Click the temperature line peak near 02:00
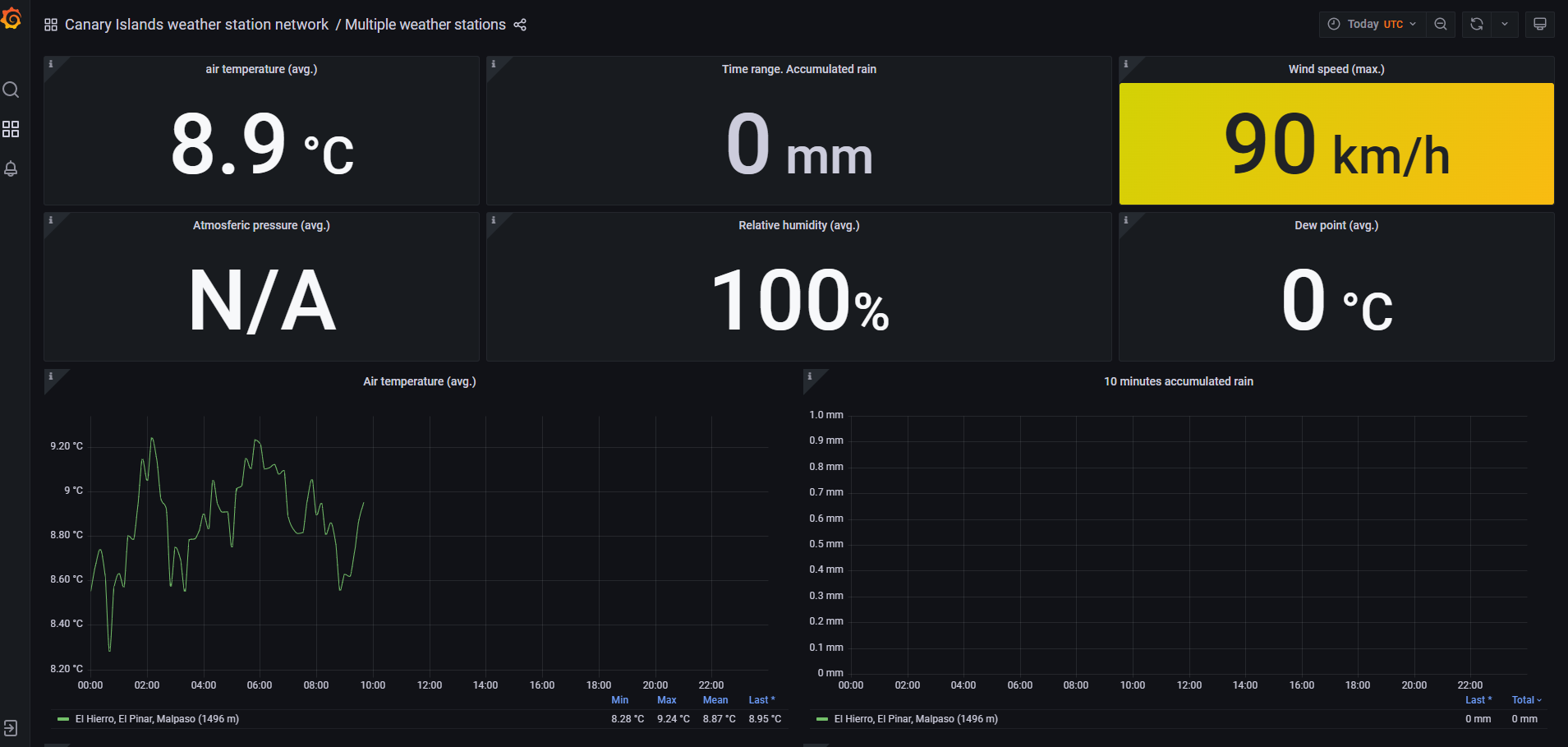Screen dimensions: 1568x747 (x=152, y=439)
